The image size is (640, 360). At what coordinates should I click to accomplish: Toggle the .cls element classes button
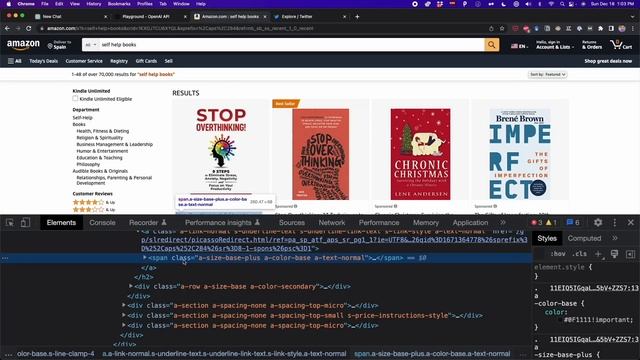click(580, 254)
